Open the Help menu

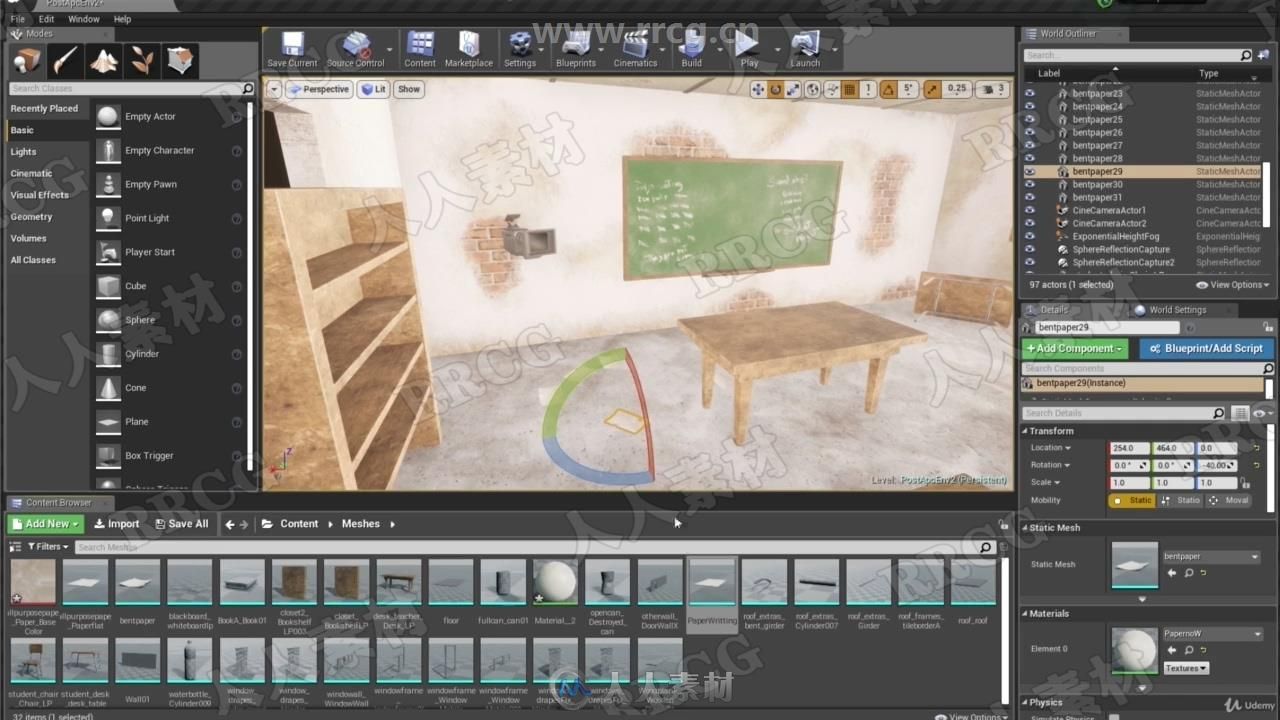click(122, 19)
